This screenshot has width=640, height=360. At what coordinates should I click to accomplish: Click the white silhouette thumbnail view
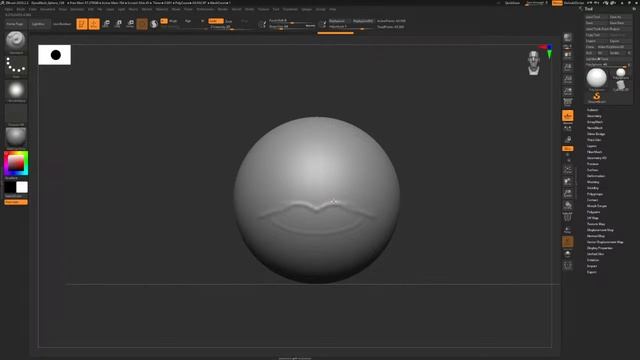click(54, 55)
